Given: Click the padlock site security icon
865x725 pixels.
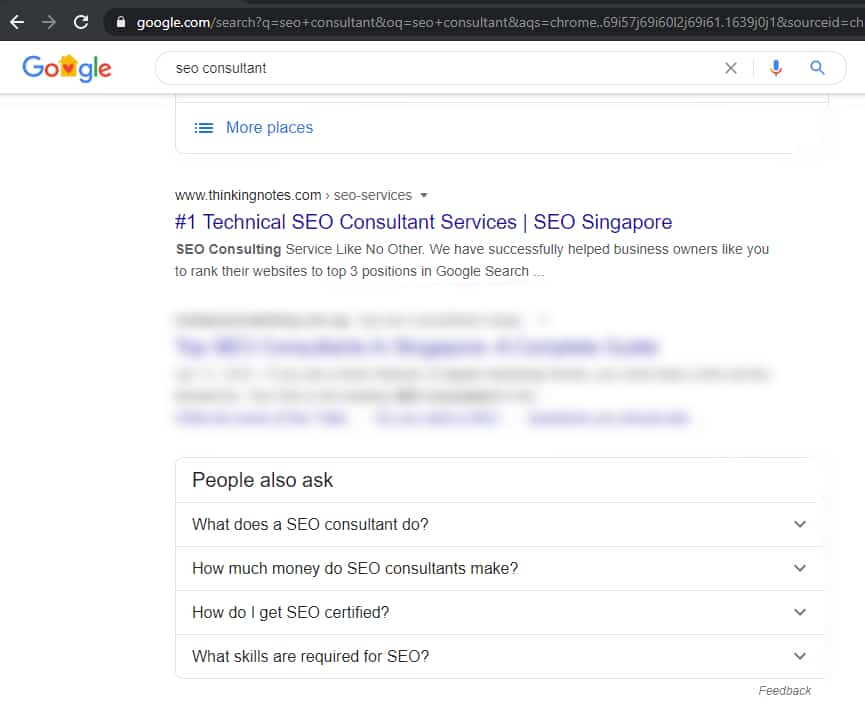Looking at the screenshot, I should 121,22.
